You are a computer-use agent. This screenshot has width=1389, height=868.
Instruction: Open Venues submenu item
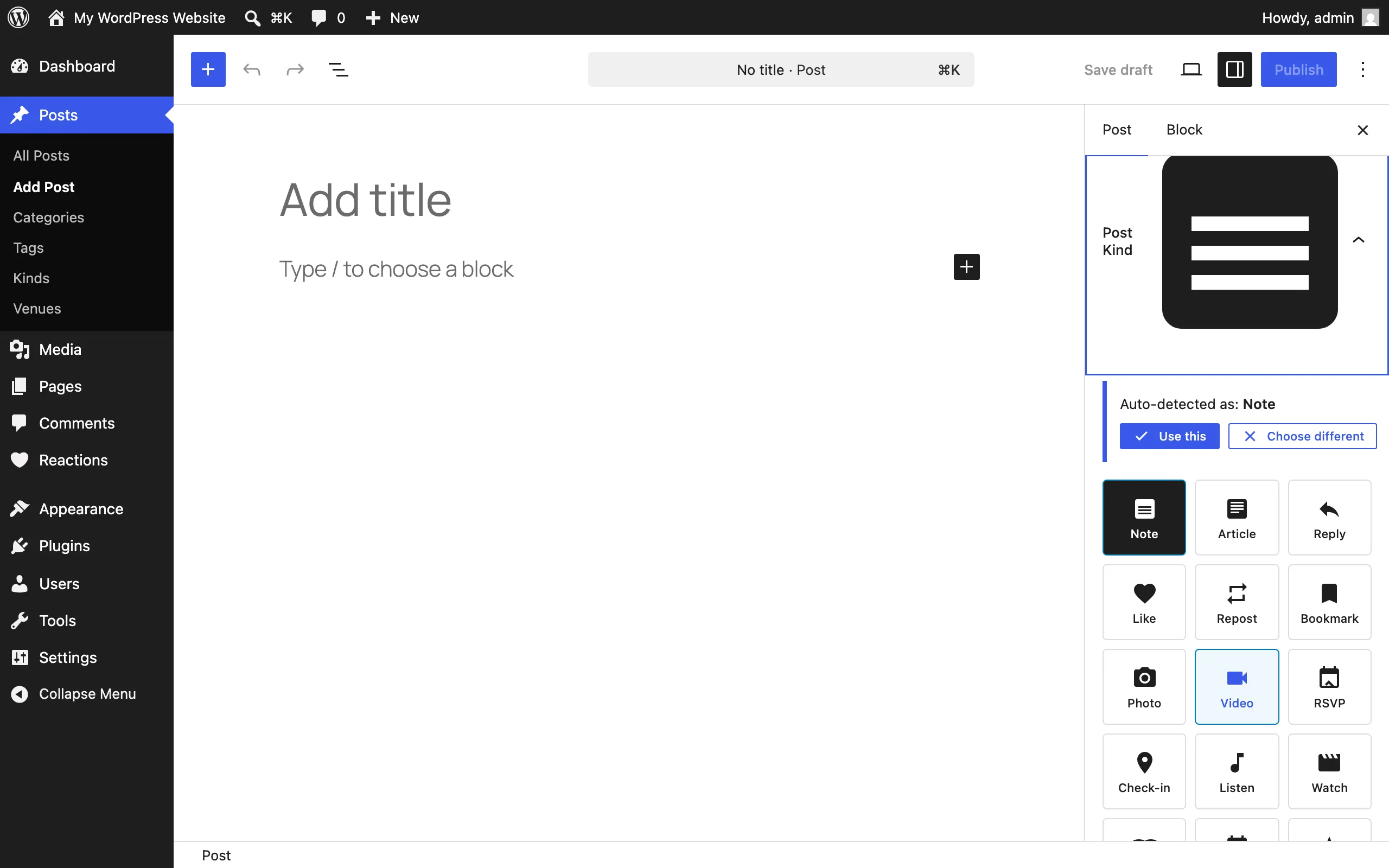(37, 308)
